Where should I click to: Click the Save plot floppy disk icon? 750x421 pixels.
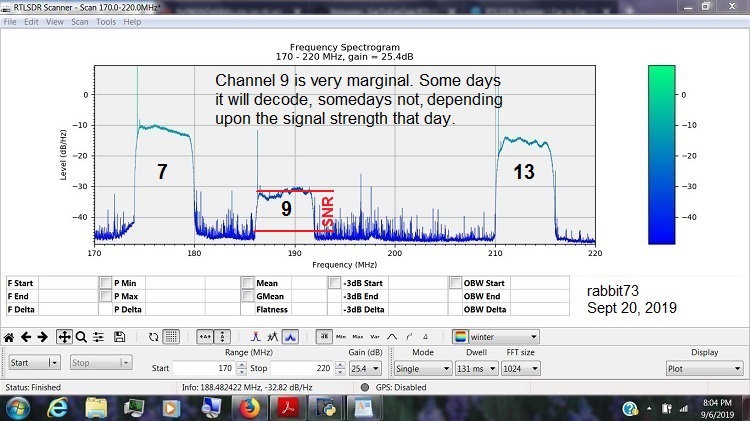click(x=119, y=337)
